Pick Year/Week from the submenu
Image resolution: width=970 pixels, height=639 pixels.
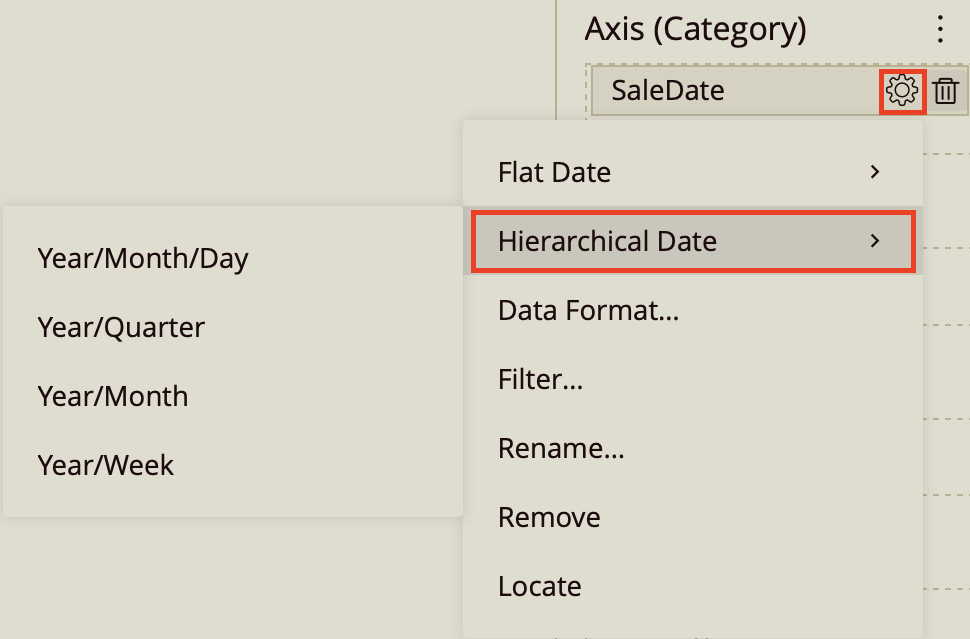[x=105, y=464]
